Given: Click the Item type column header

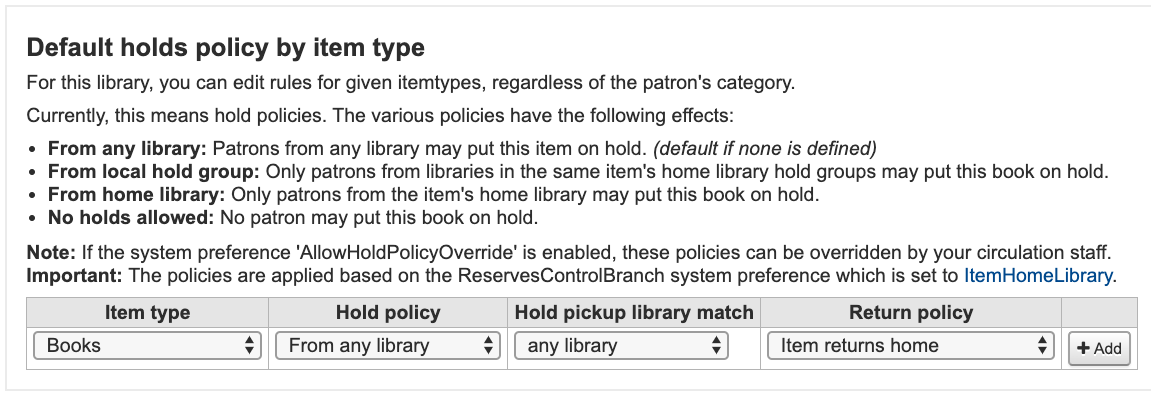Looking at the screenshot, I should (x=148, y=313).
